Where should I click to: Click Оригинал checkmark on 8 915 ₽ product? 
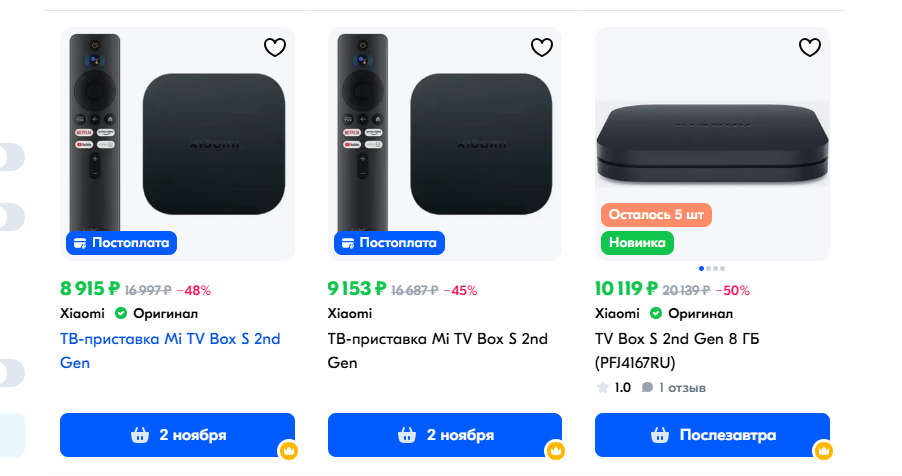(121, 313)
